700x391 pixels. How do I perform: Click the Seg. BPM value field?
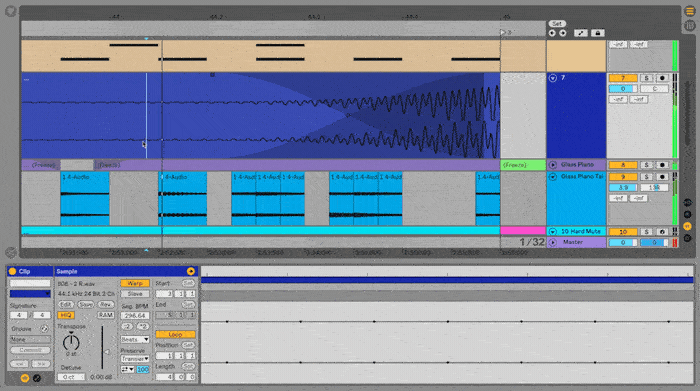pyautogui.click(x=135, y=316)
